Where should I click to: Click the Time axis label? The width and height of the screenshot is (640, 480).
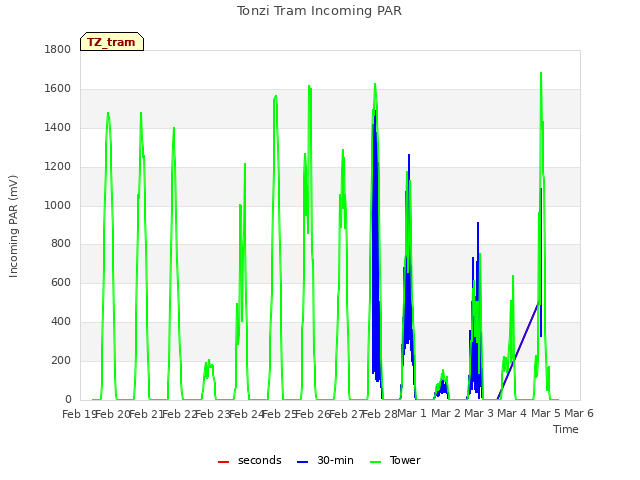[566, 429]
